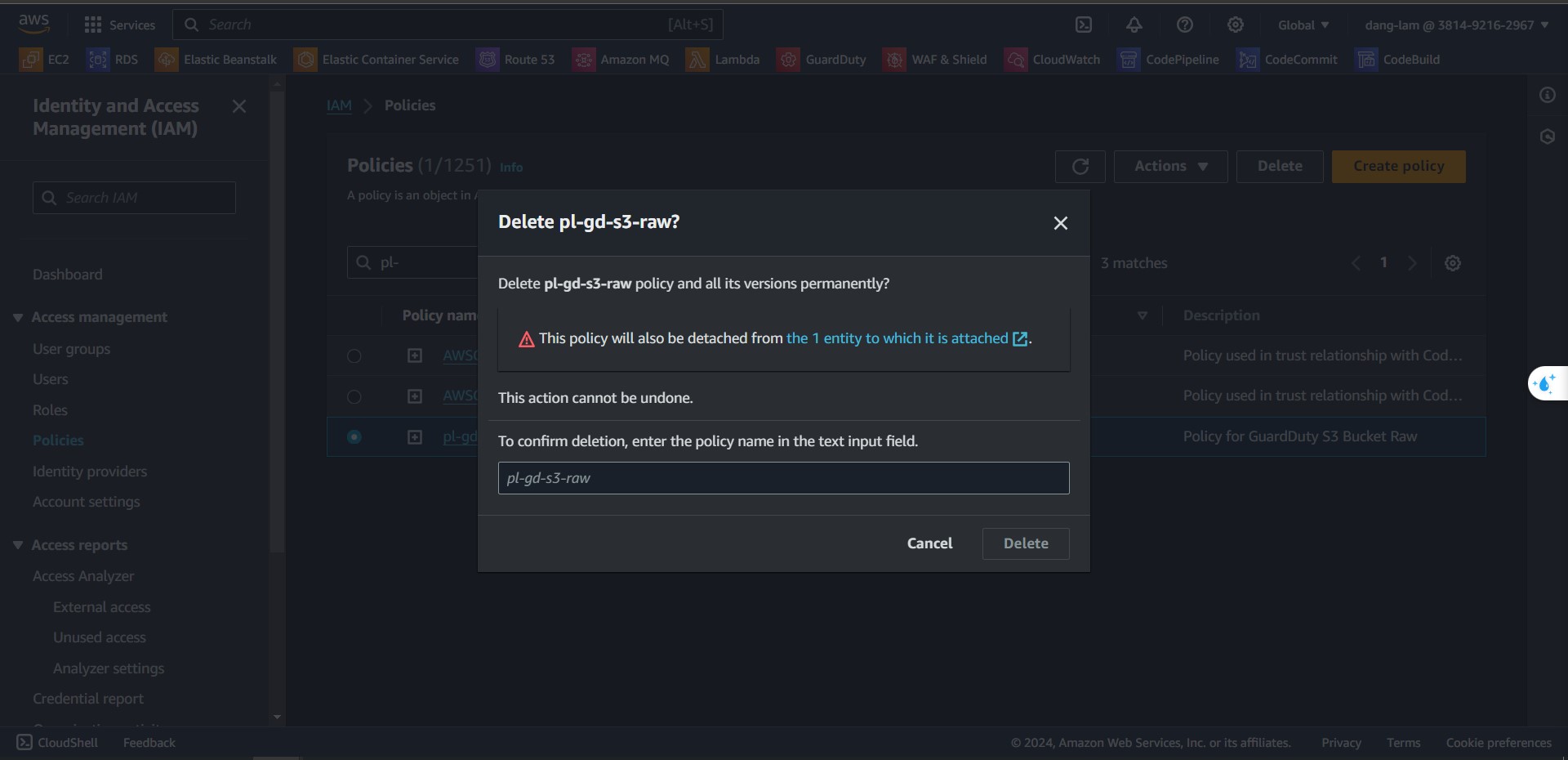Open the Actions dropdown
This screenshot has height=760, width=1568.
(1170, 167)
